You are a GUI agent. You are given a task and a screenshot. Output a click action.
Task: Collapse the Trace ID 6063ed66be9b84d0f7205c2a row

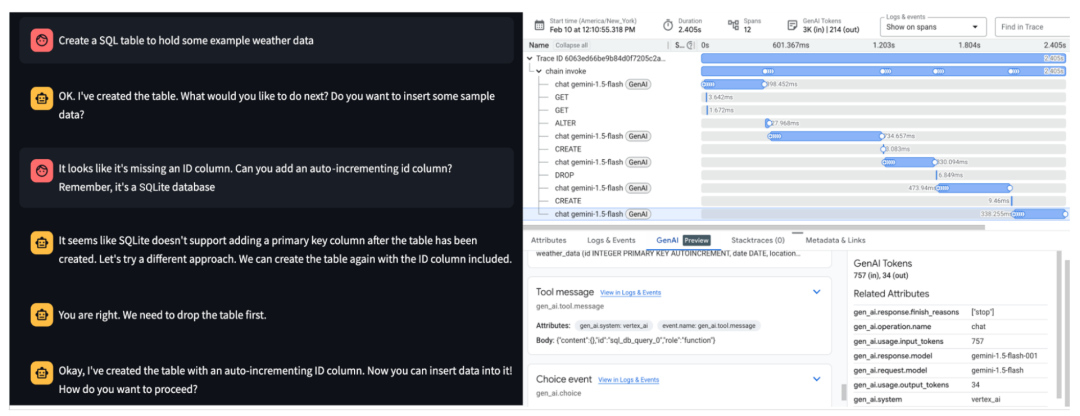click(x=529, y=59)
